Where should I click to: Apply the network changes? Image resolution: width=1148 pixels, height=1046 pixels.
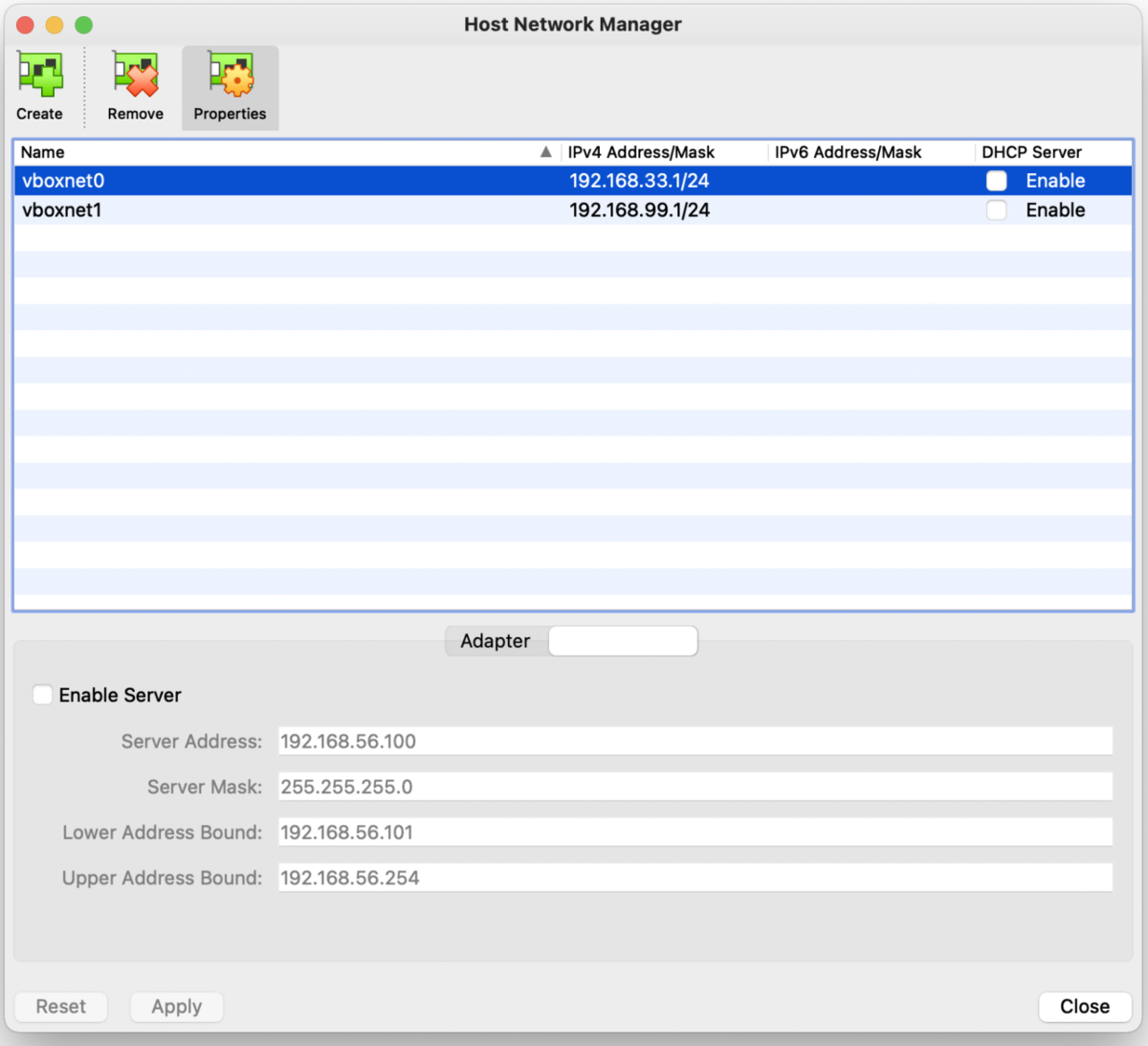point(177,1007)
